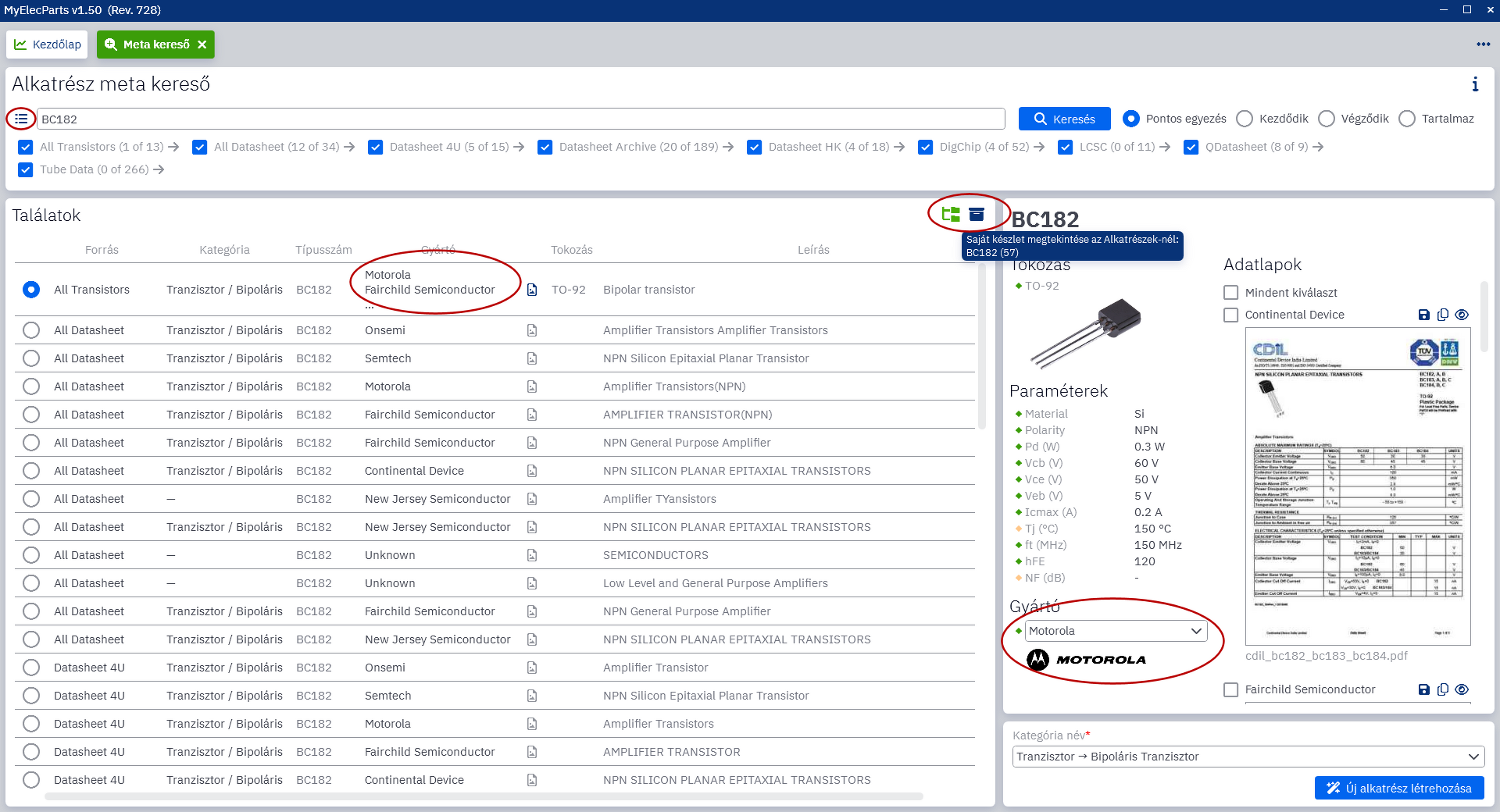The height and width of the screenshot is (812, 1500).
Task: Click the cdil_bc182_bc183_bc184.pdf file name
Action: (1327, 656)
